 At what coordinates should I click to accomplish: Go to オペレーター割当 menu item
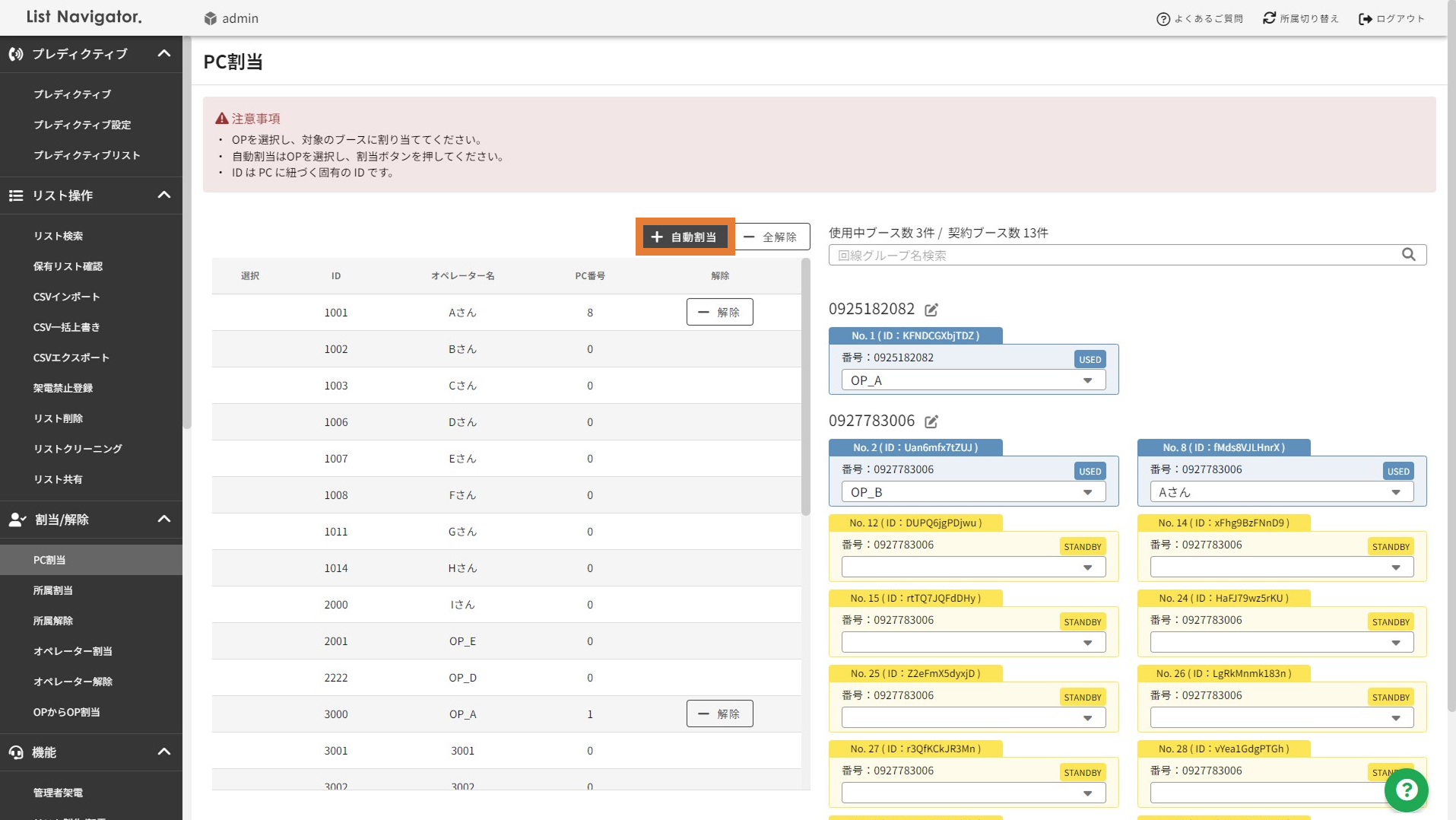tap(72, 651)
